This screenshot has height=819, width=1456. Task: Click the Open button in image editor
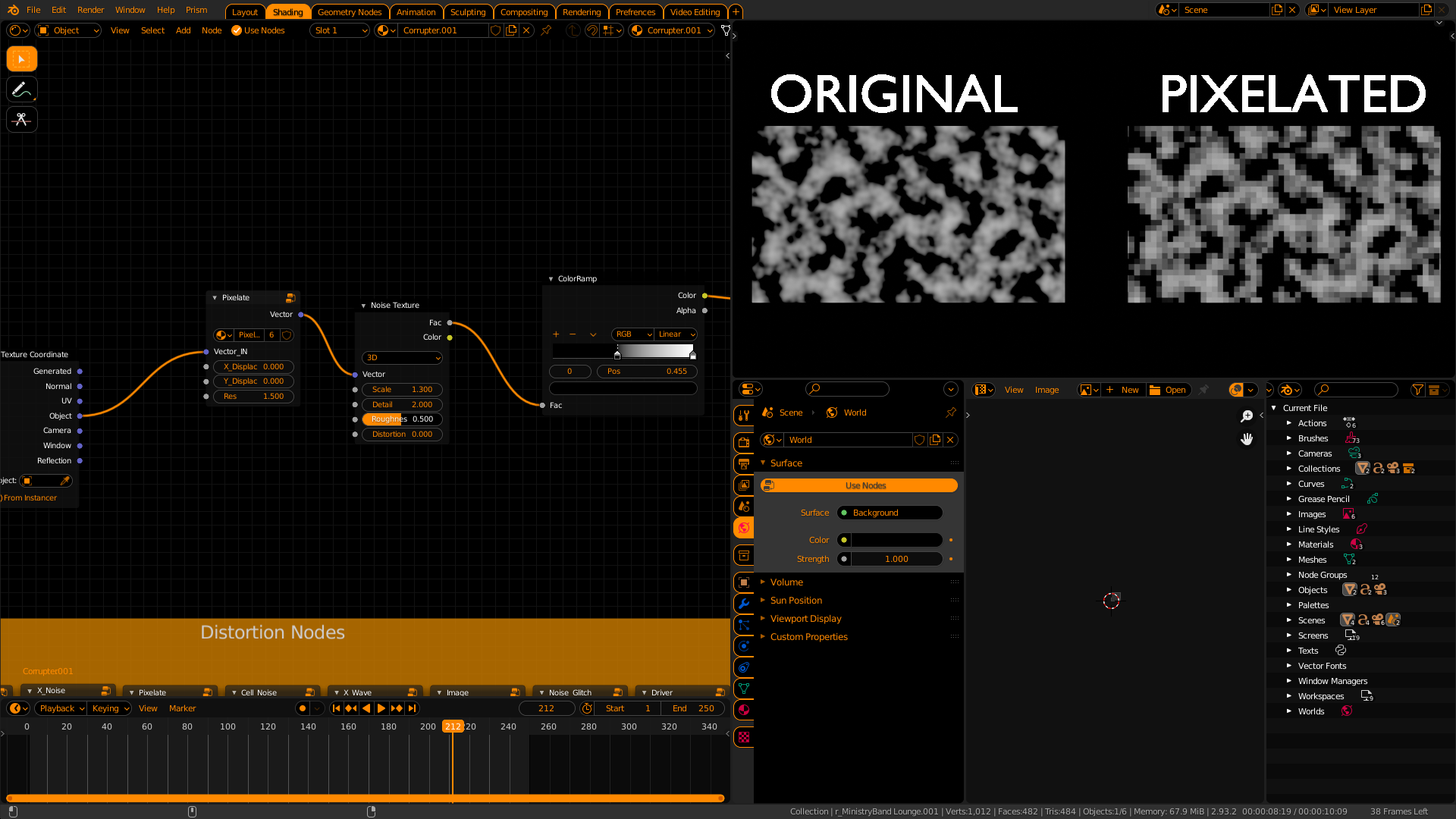1169,390
